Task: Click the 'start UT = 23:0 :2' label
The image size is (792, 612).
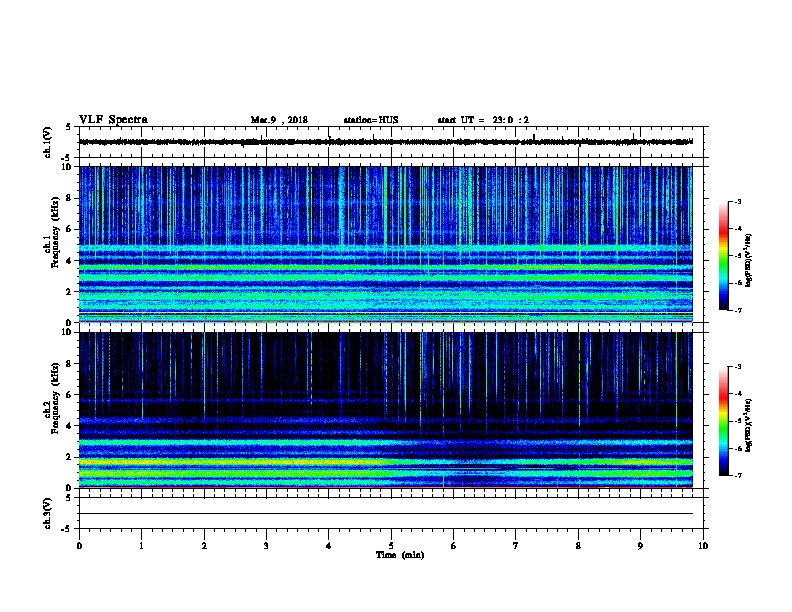Action: [483, 120]
